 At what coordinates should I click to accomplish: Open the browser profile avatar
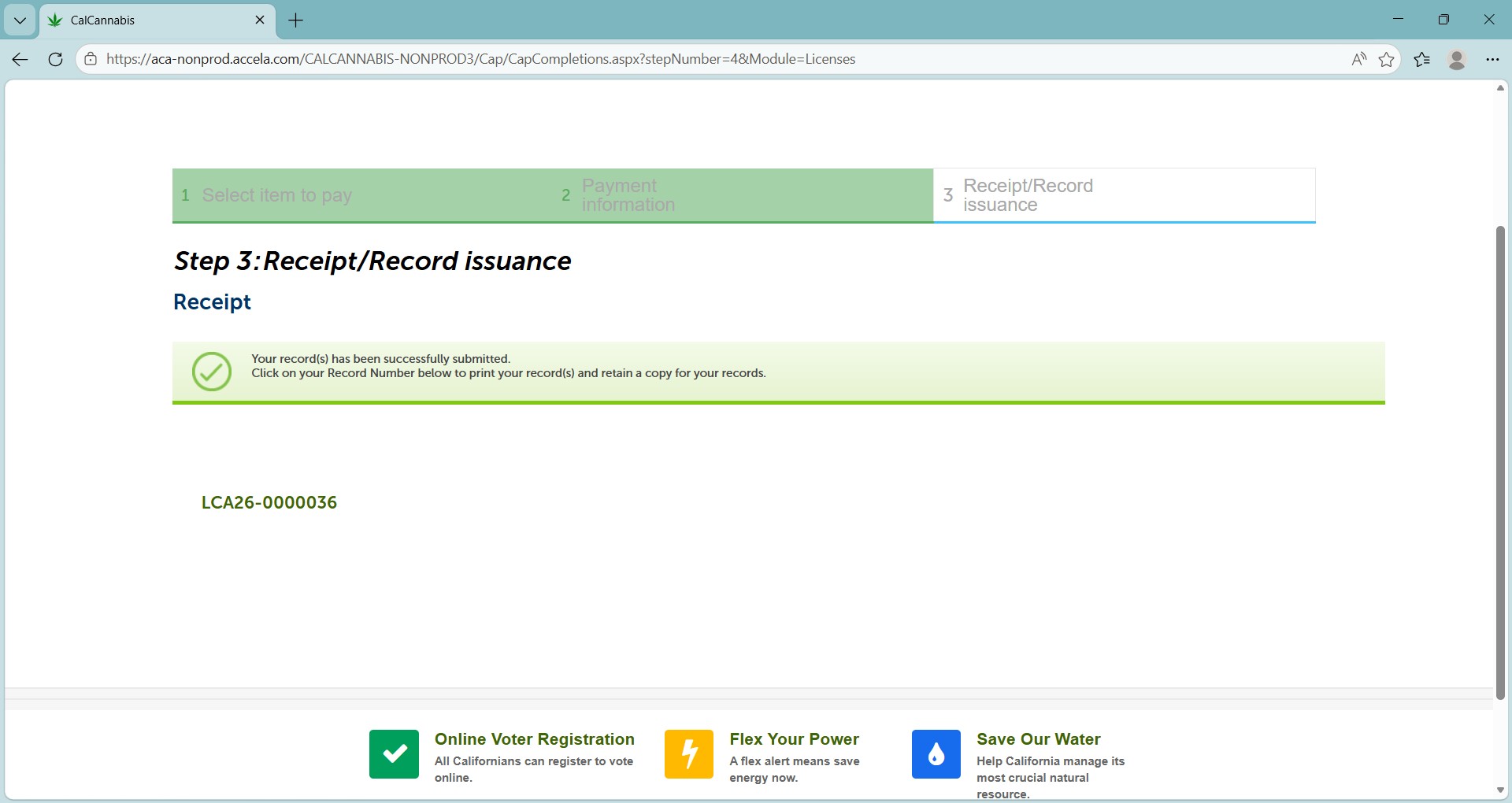tap(1457, 59)
